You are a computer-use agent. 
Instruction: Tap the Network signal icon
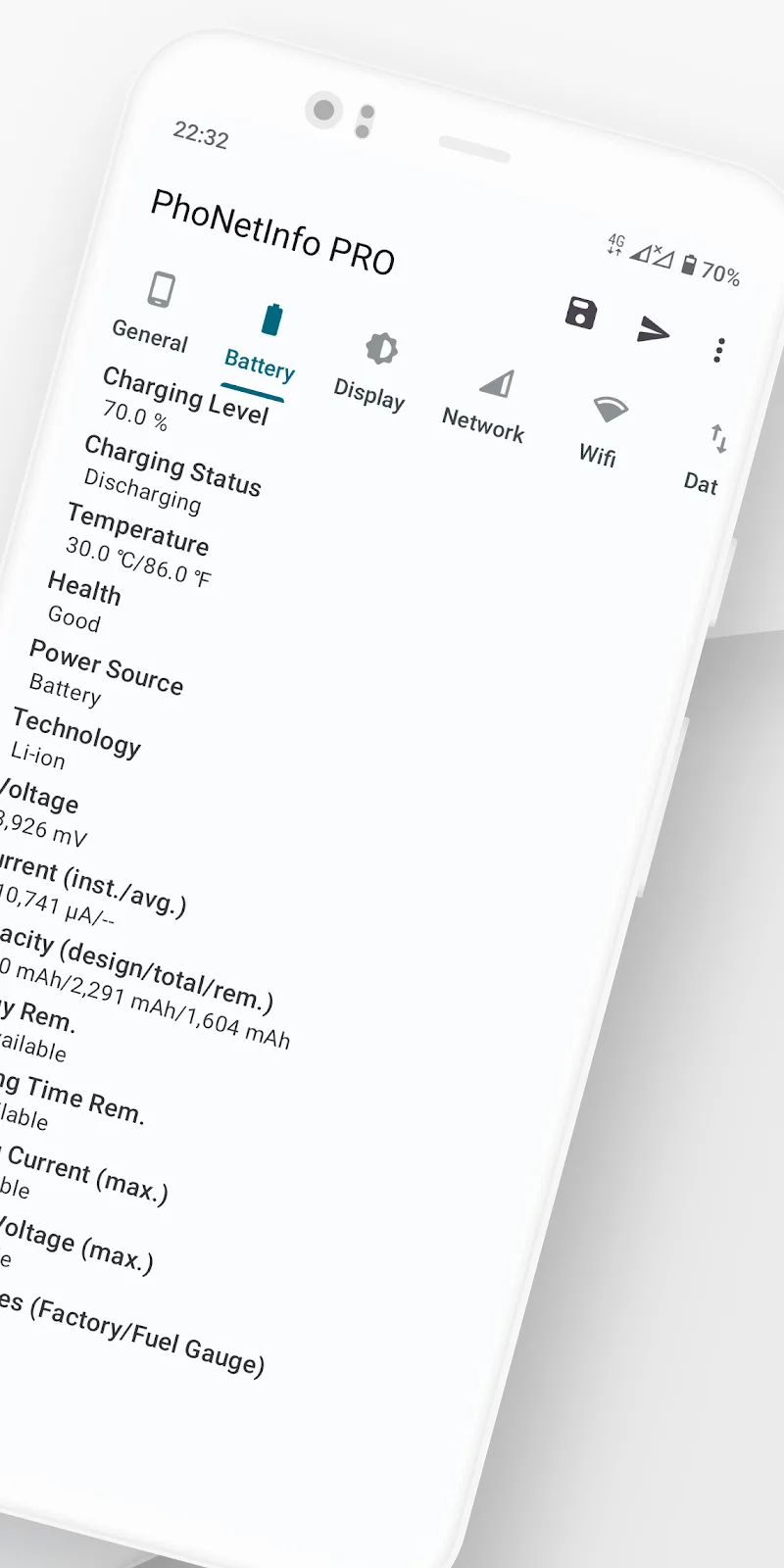[497, 383]
